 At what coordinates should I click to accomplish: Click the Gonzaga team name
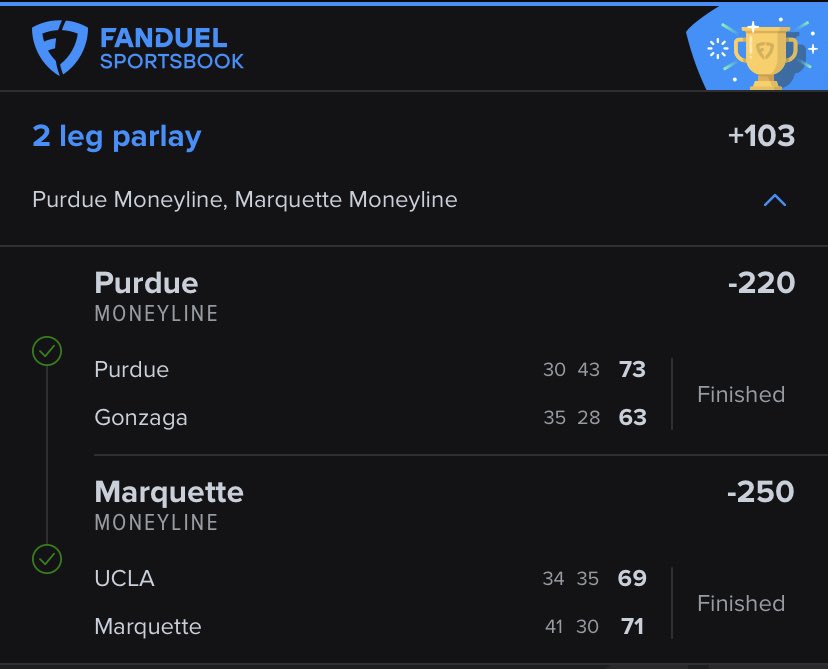(140, 418)
